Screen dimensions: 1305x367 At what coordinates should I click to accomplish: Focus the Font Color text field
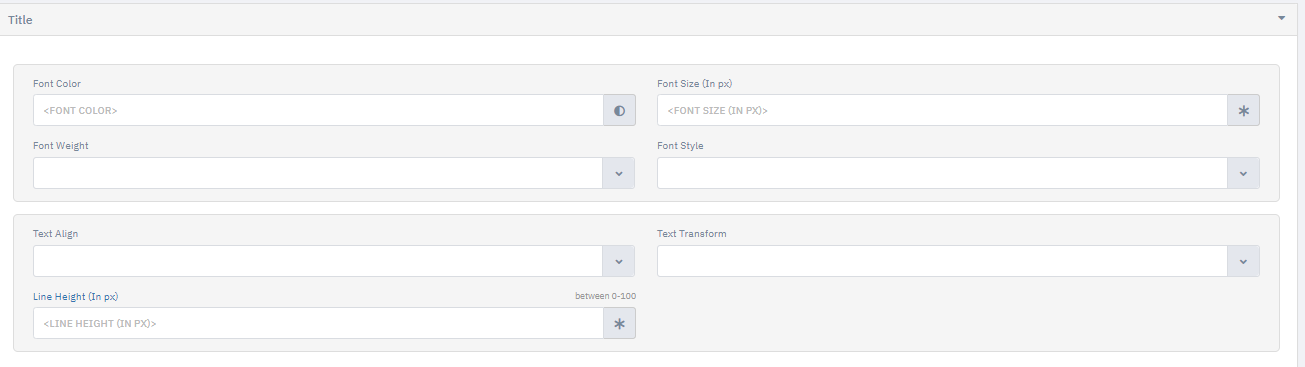point(318,110)
